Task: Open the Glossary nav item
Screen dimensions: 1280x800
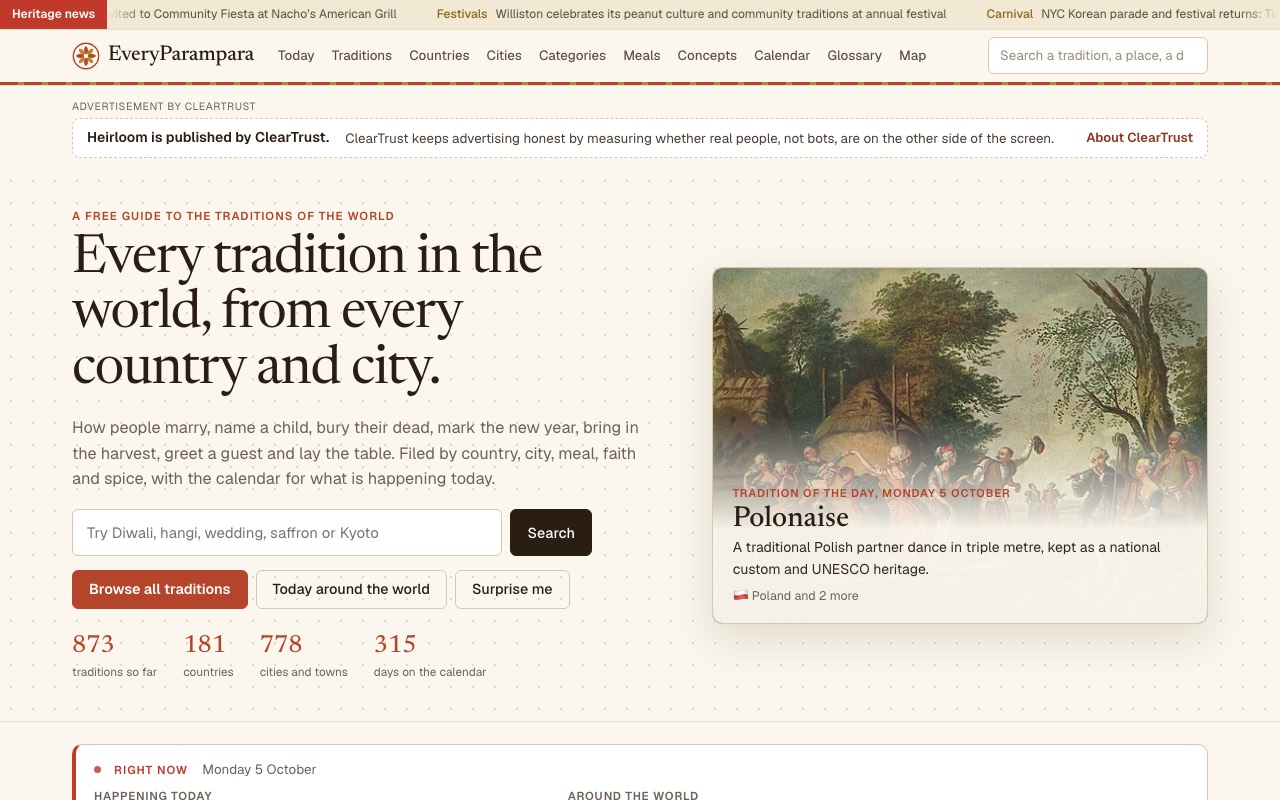Action: click(855, 56)
